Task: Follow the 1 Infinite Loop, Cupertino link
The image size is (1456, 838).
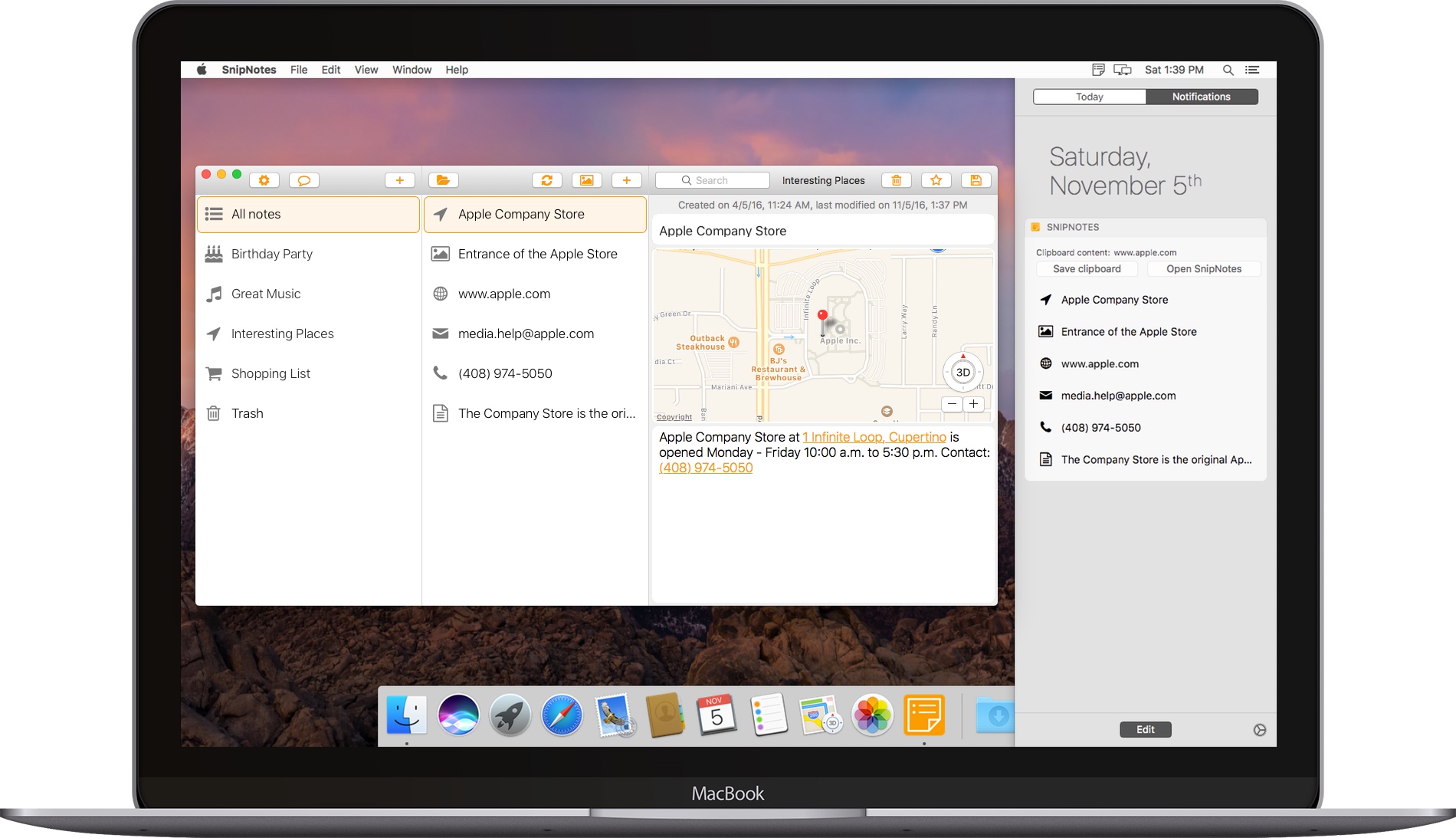Action: [874, 437]
